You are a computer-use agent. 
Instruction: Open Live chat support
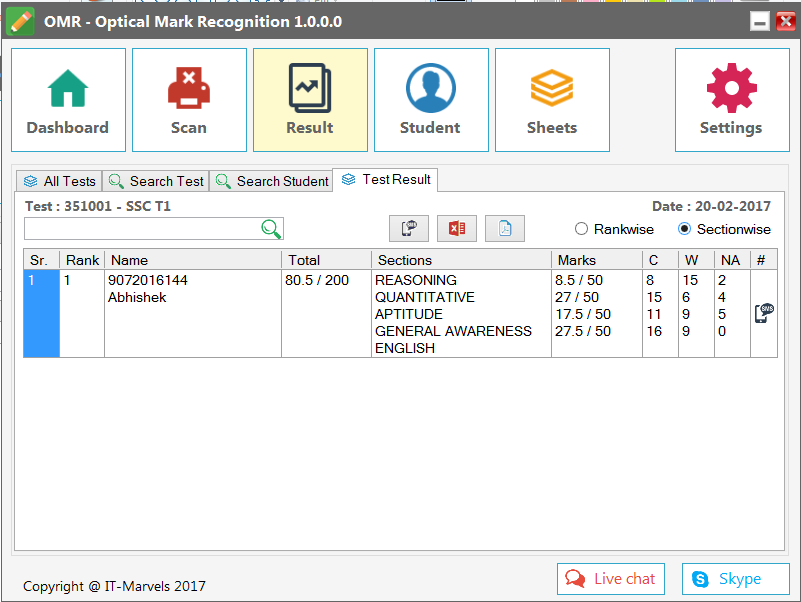(610, 579)
